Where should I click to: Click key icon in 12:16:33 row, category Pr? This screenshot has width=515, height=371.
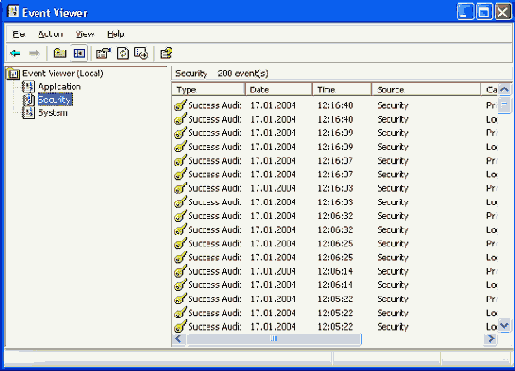pos(180,188)
